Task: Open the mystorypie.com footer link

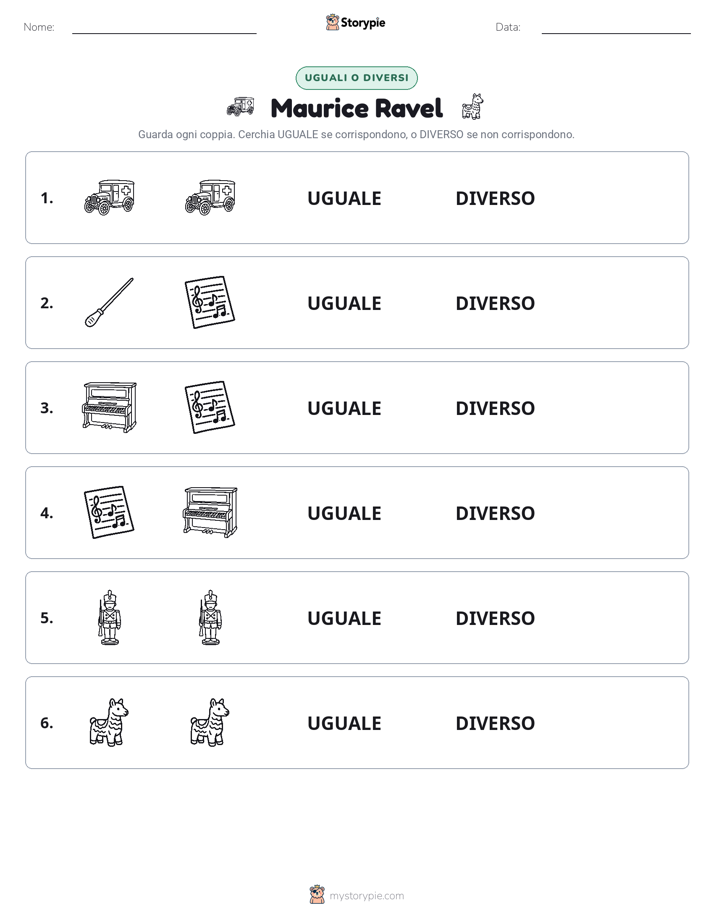Action: coord(366,896)
